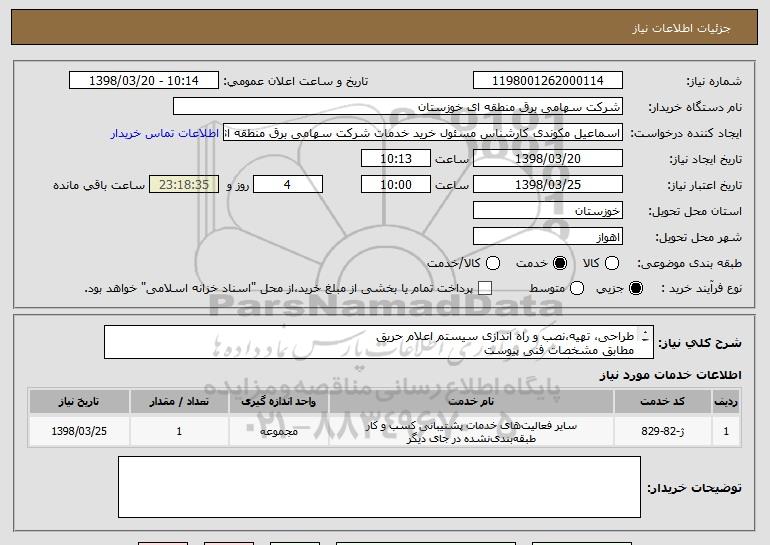Viewport: 770px width, 545px height.
Task: Click the remaining days field showing 4
Action: 287,185
